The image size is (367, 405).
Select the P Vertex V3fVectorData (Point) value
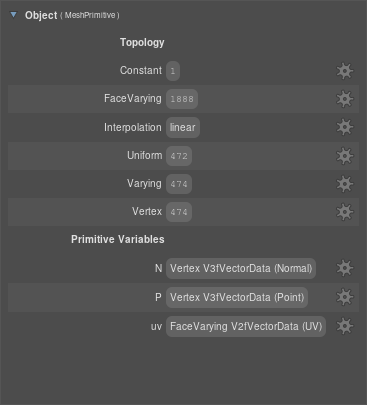point(237,297)
